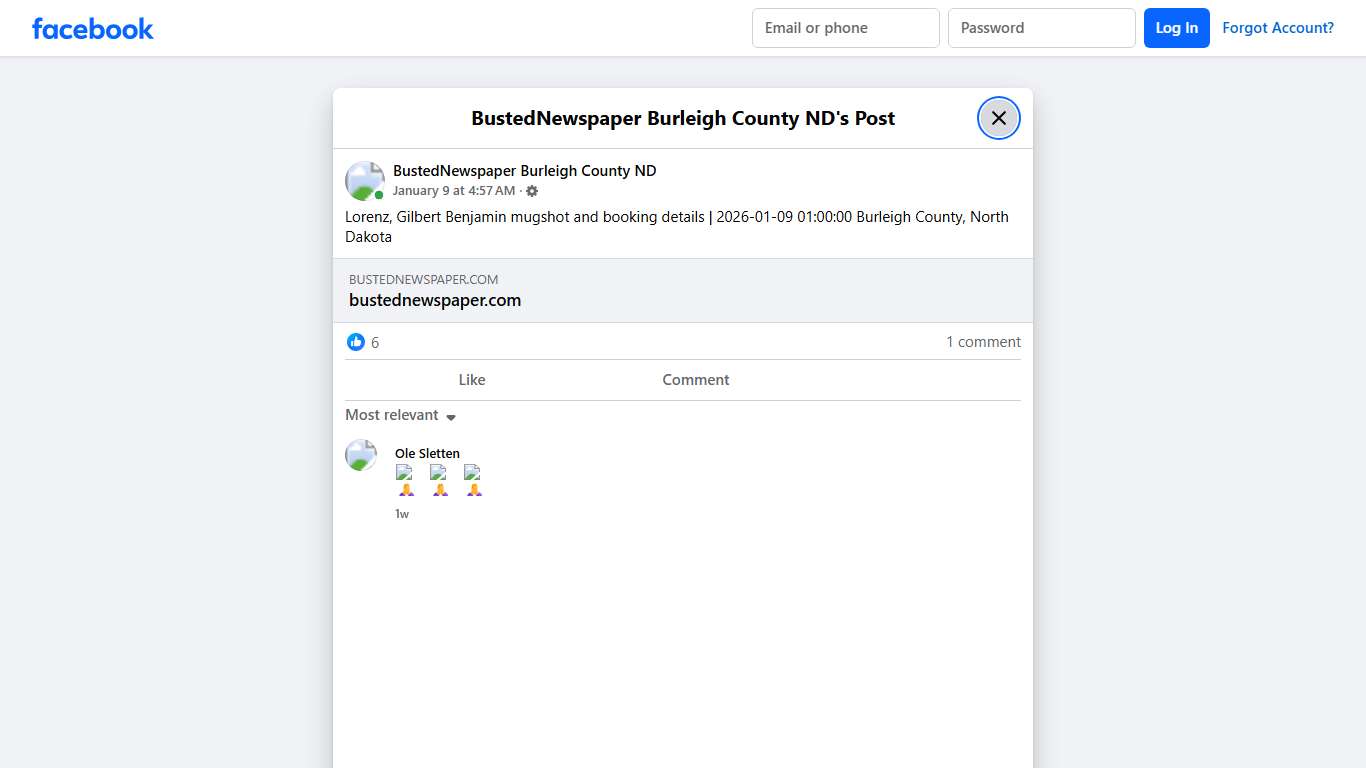
Task: Focus the Password field
Action: [1041, 28]
